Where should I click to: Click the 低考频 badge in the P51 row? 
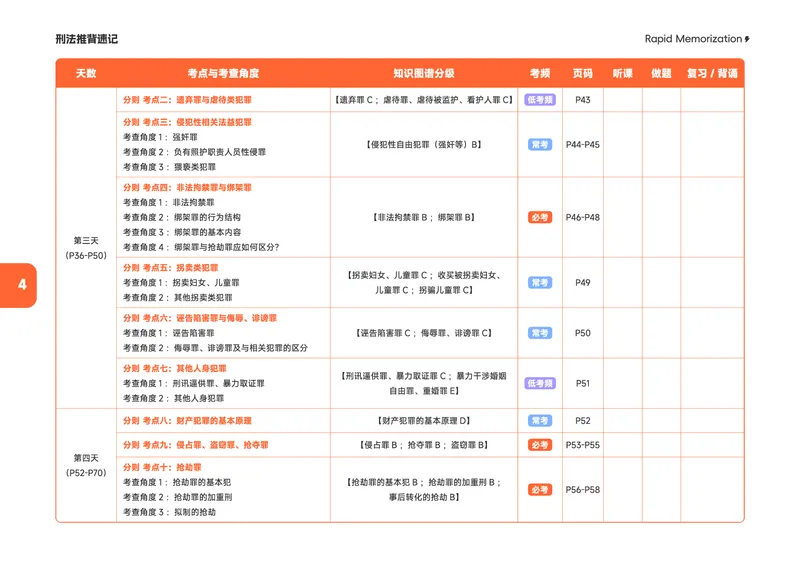point(540,383)
